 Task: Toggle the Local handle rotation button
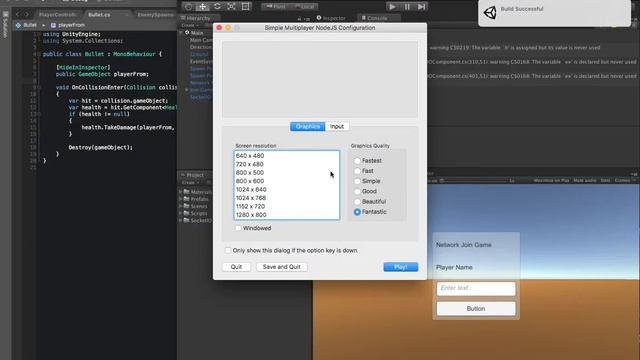coord(304,7)
